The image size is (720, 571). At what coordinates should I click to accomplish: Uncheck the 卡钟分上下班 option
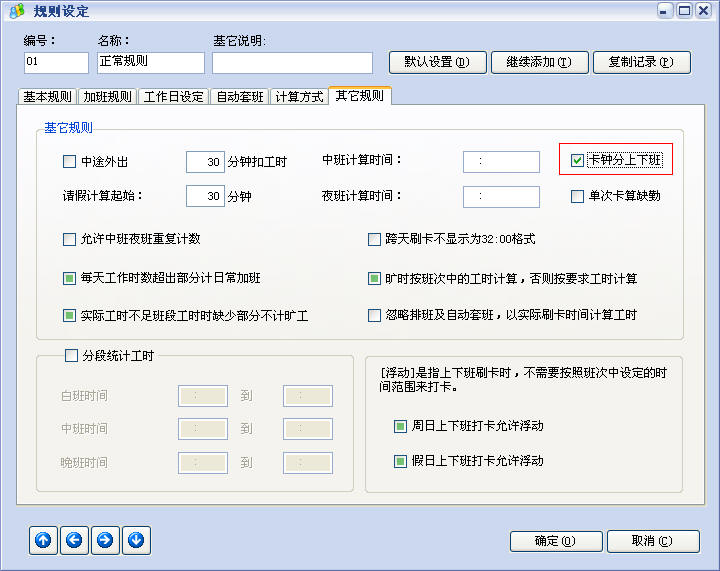(x=577, y=160)
